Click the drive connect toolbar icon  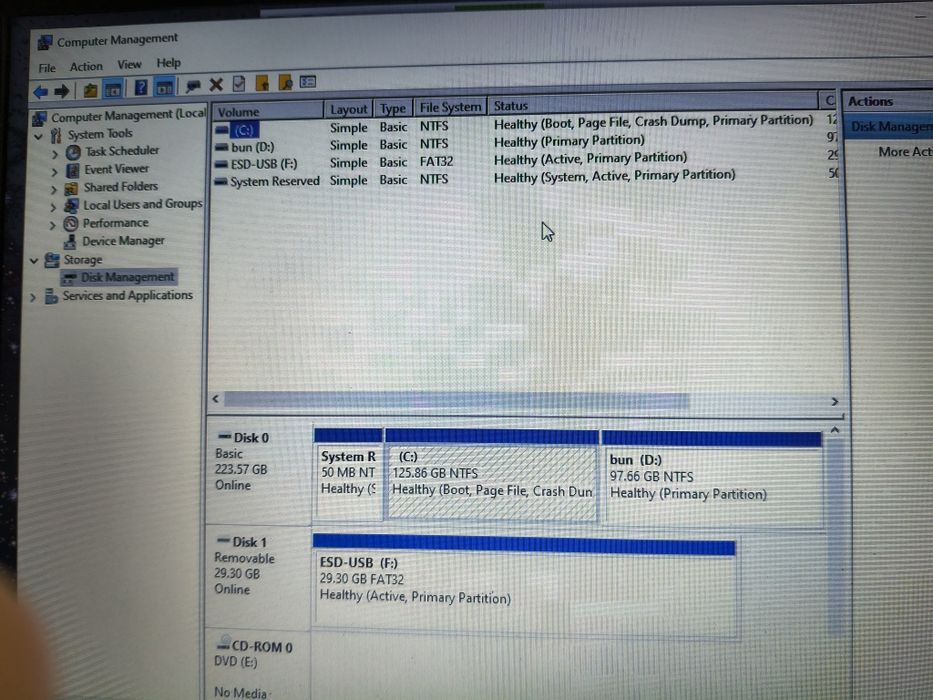(x=193, y=86)
